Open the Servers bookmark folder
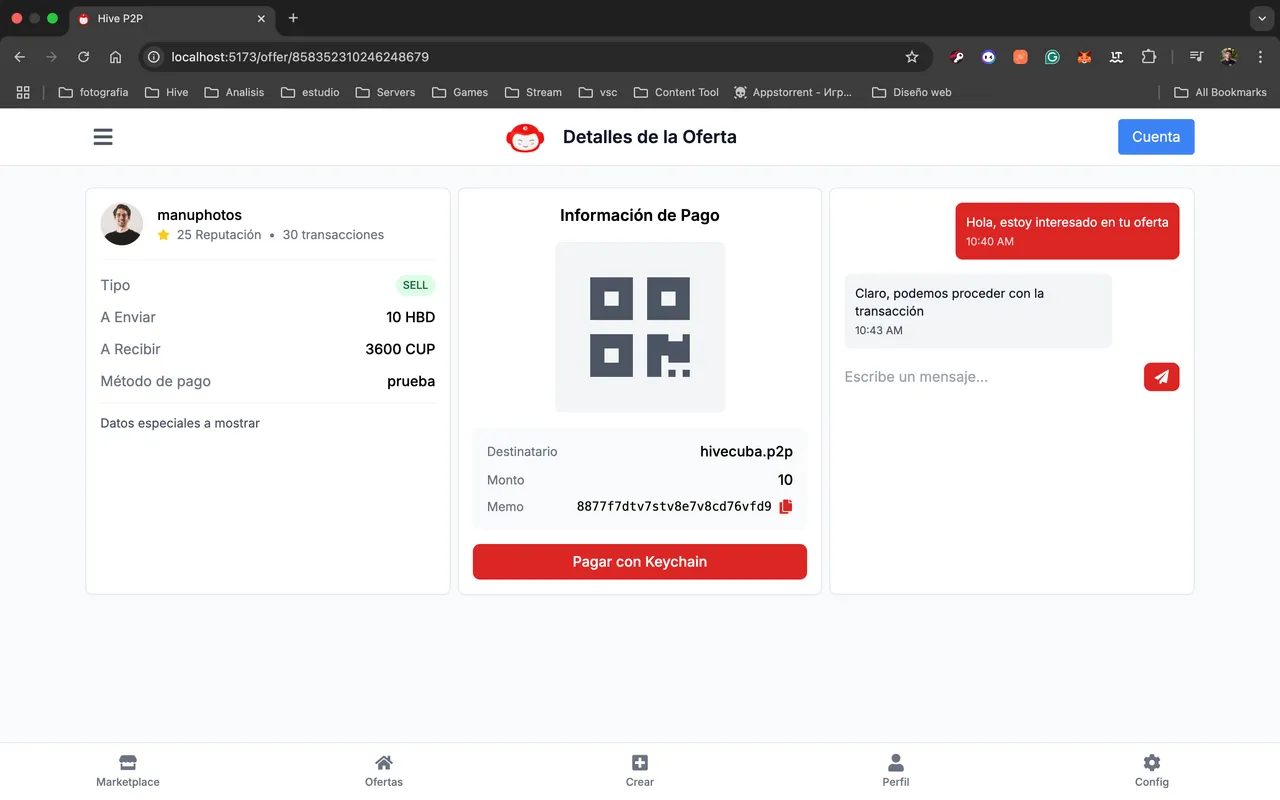The image size is (1280, 800). (x=385, y=92)
